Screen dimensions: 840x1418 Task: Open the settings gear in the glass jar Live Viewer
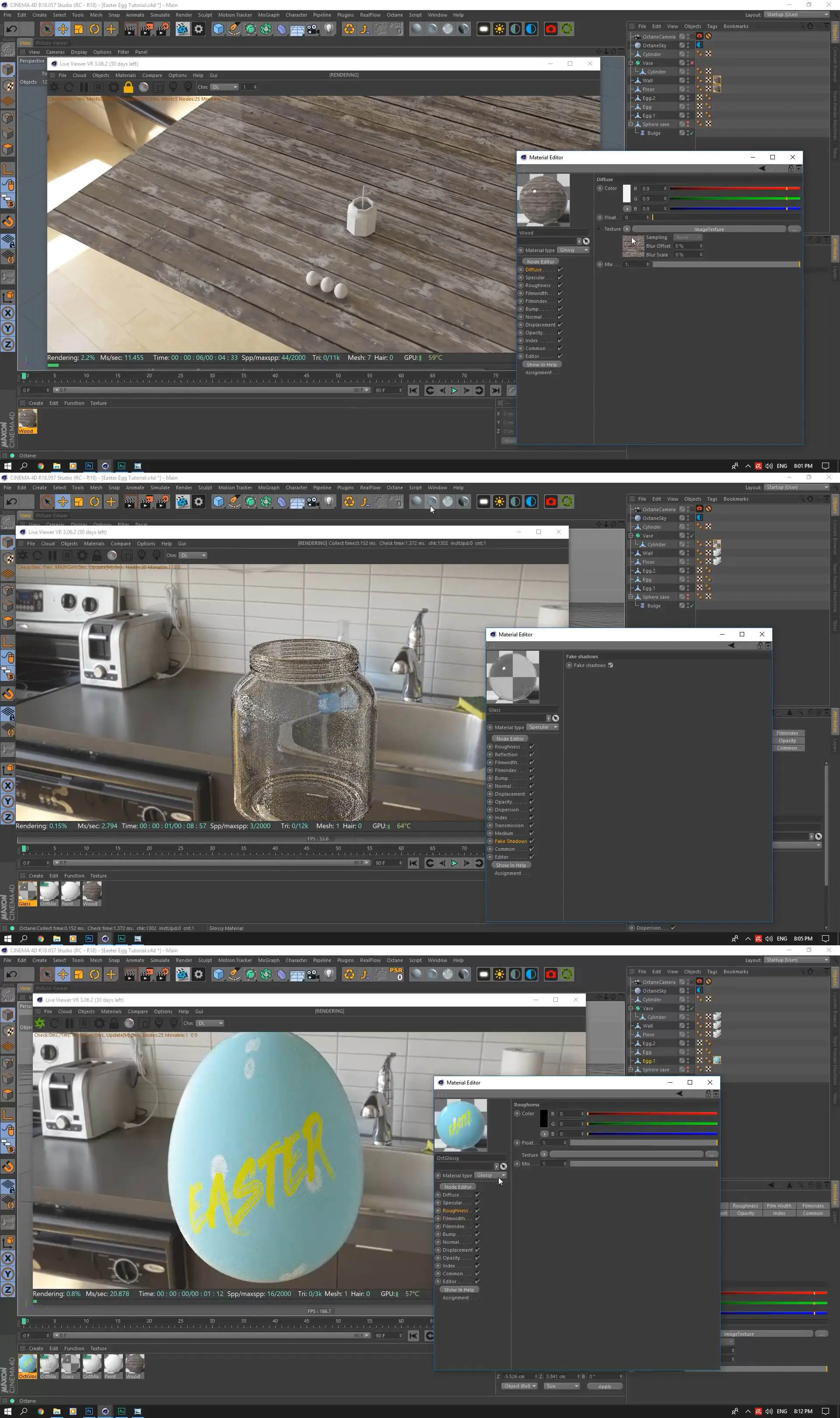(x=82, y=555)
